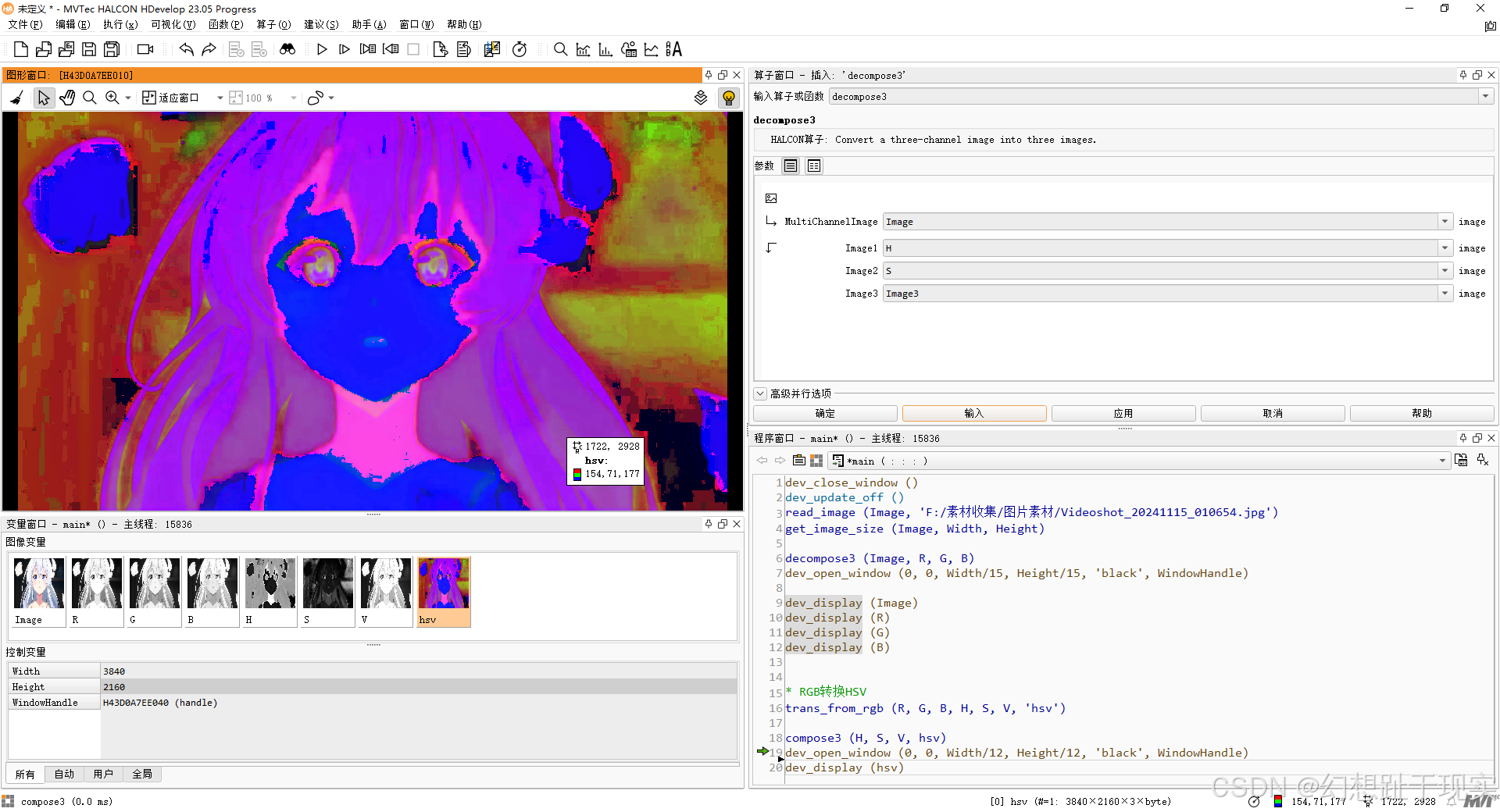Click the Image3 parameter input field
This screenshot has width=1500, height=812.
click(1161, 294)
